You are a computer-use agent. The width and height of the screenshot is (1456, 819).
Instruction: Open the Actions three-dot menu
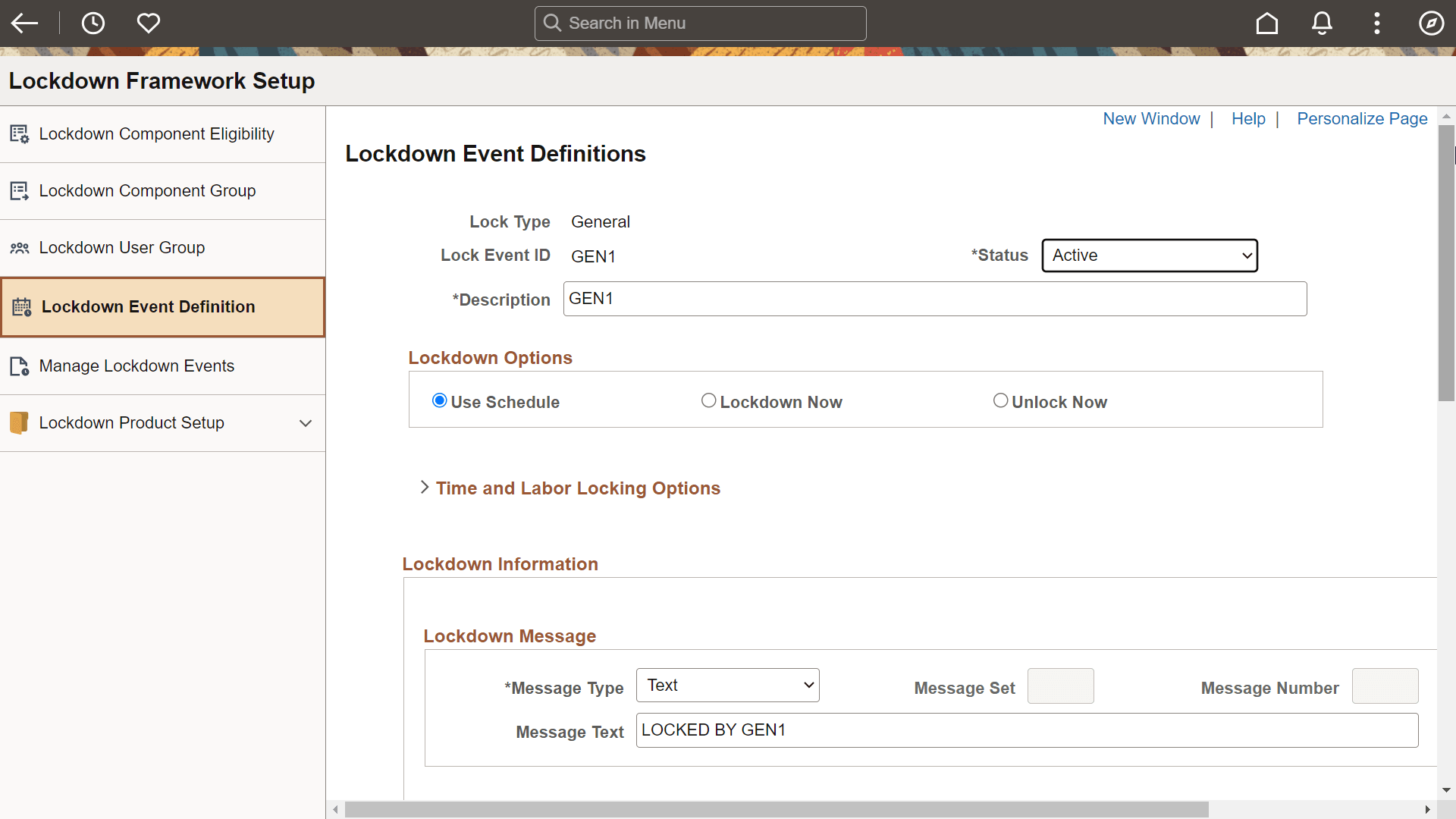pyautogui.click(x=1377, y=24)
